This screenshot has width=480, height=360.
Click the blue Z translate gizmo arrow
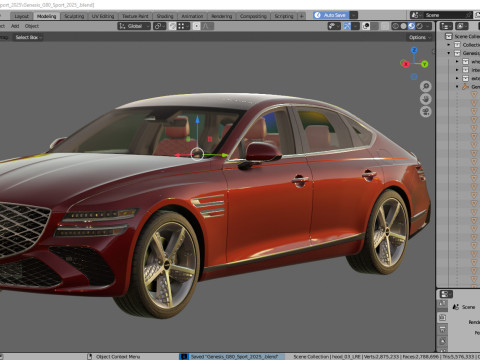point(197,119)
